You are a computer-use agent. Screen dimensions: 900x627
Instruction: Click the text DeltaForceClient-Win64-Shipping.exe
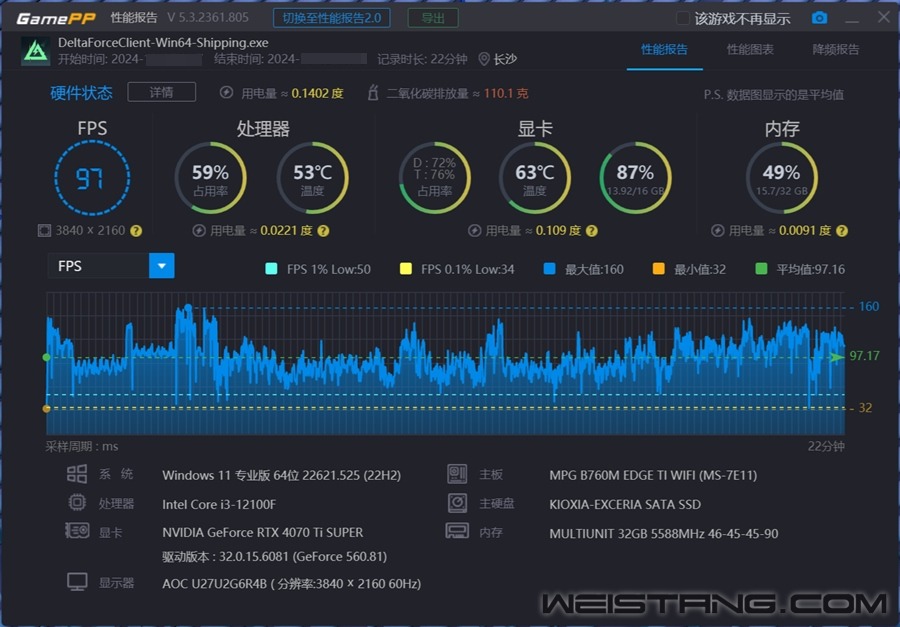click(163, 42)
